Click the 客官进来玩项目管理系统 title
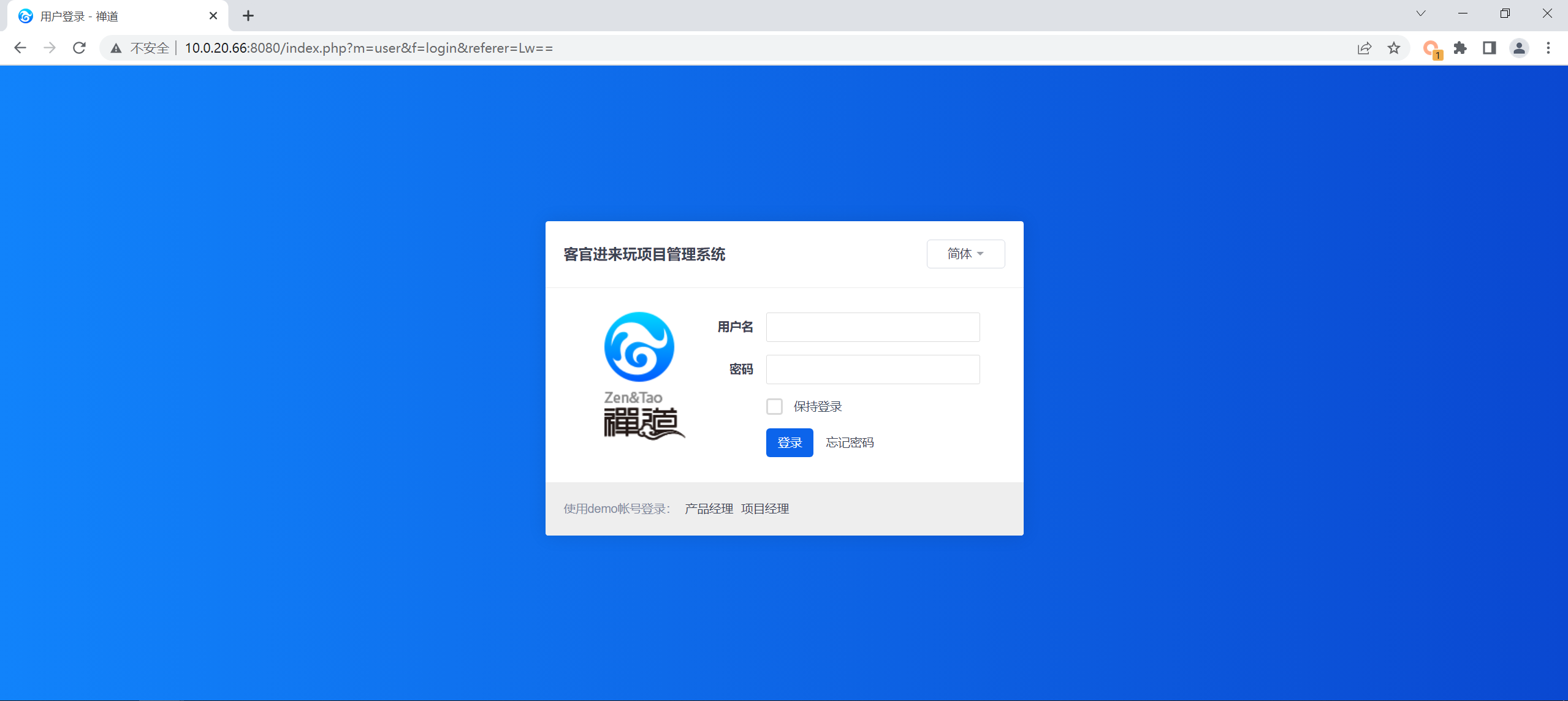This screenshot has height=701, width=1568. point(644,254)
